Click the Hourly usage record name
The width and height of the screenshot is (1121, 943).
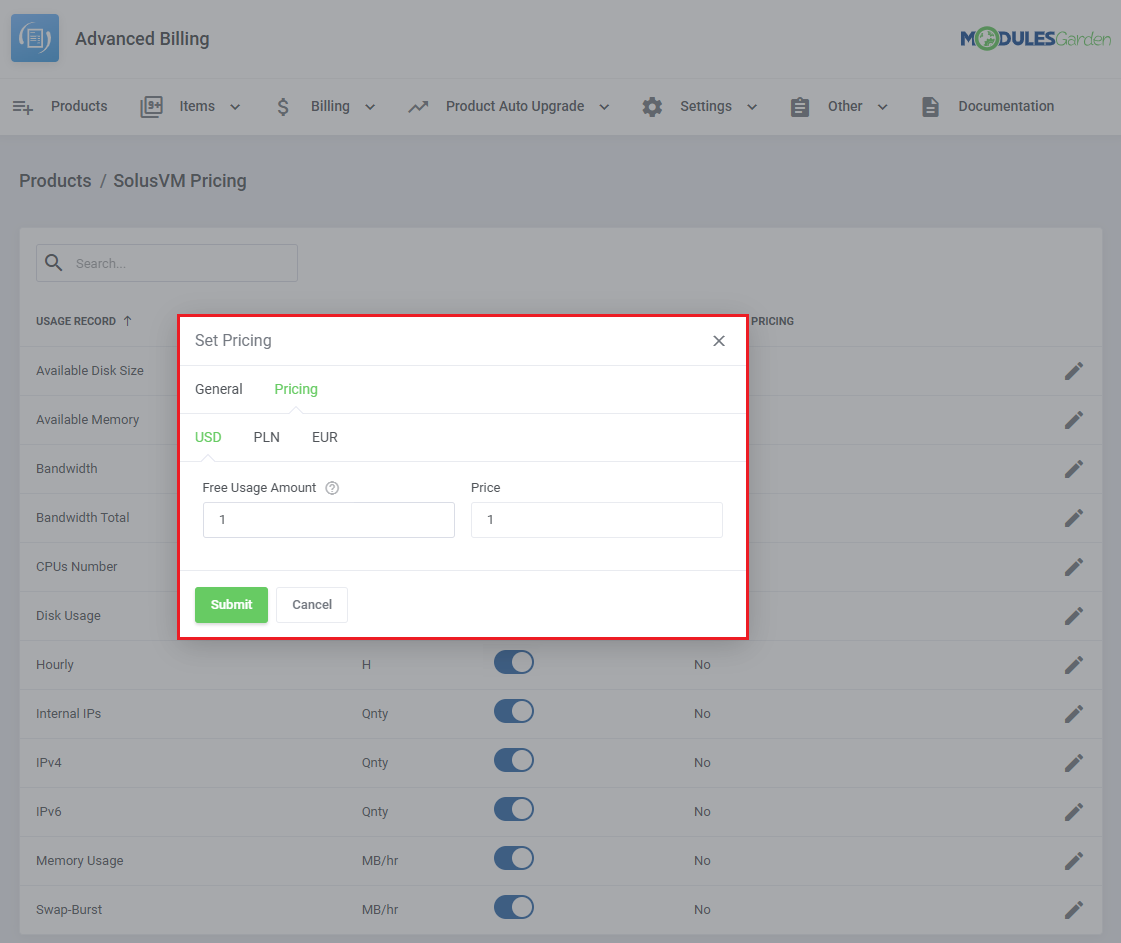click(55, 665)
